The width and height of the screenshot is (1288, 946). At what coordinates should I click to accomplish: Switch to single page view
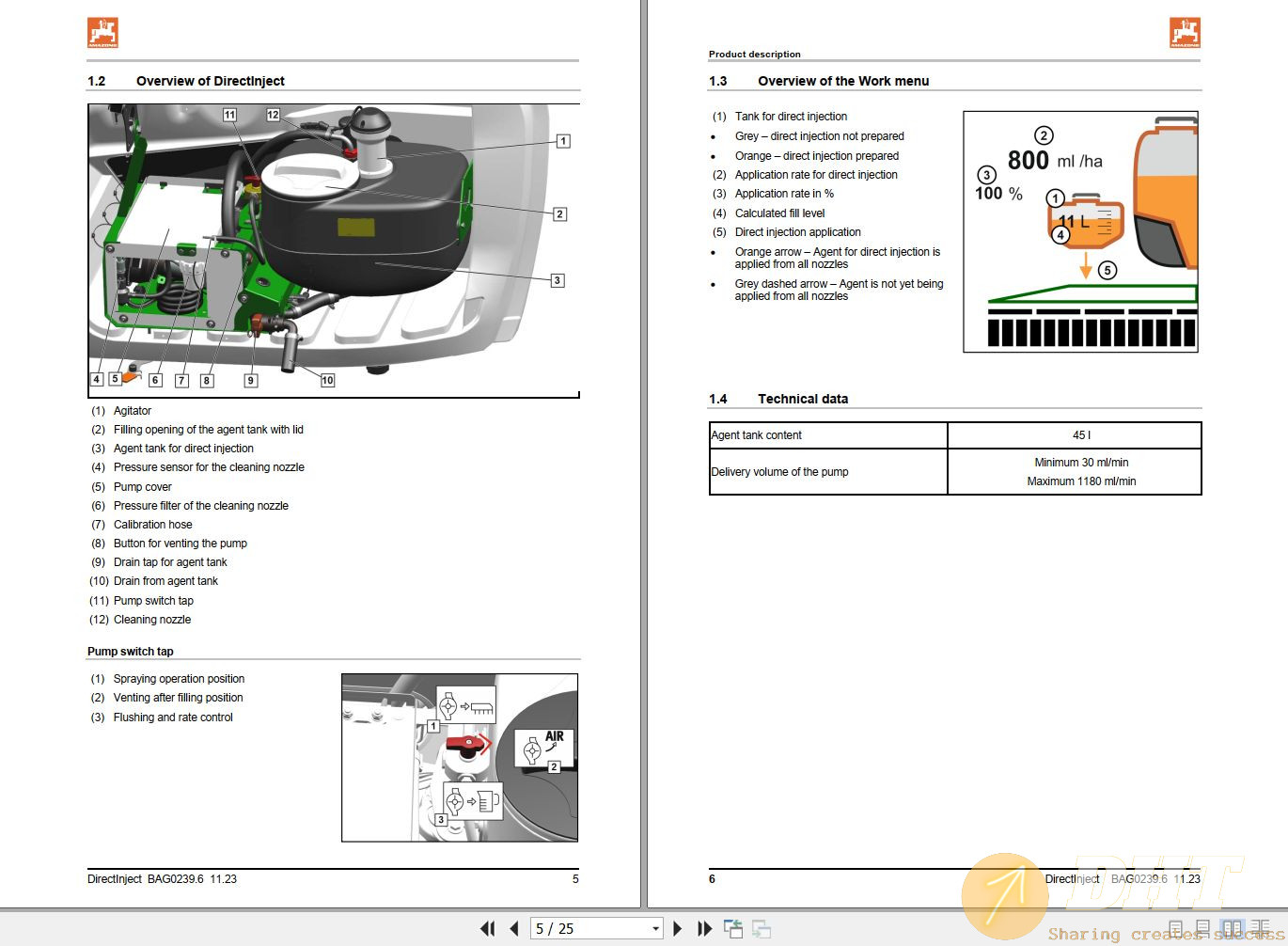coord(1176,929)
